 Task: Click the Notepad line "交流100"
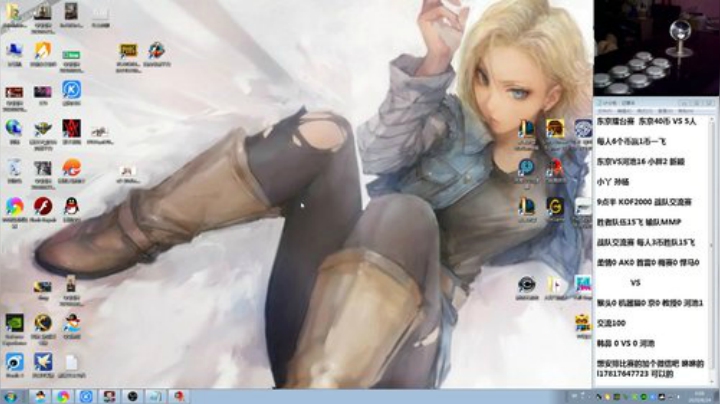[611, 323]
